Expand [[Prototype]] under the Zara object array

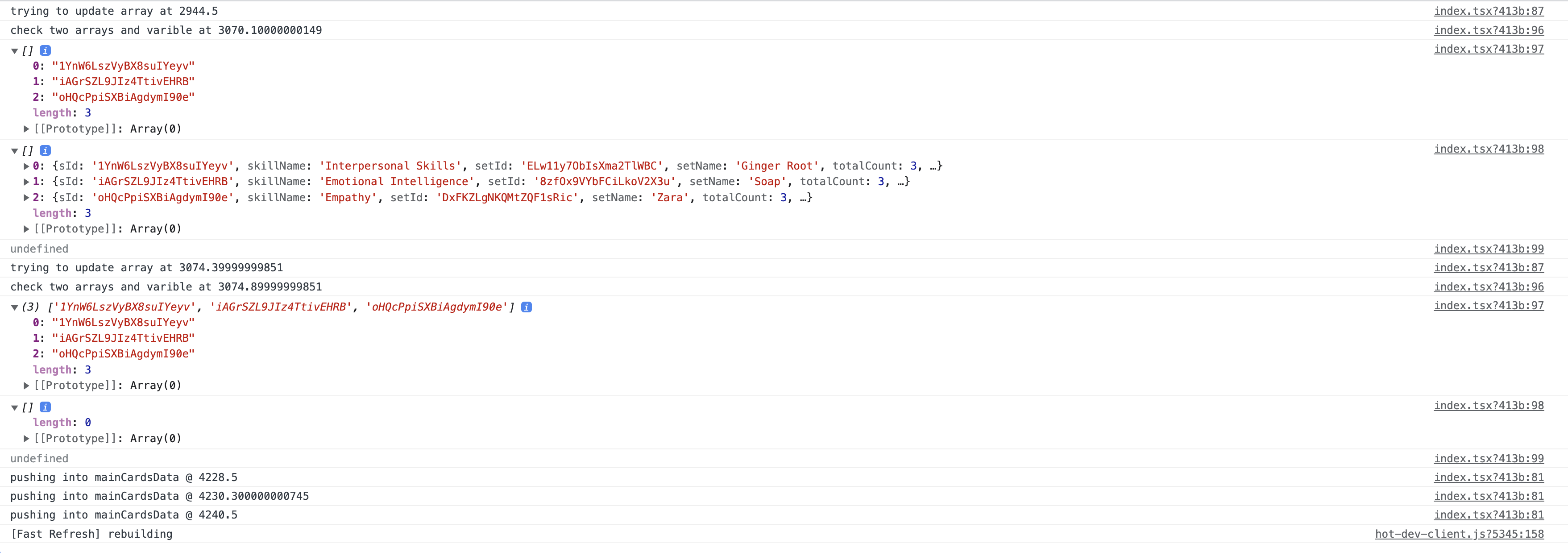point(26,228)
